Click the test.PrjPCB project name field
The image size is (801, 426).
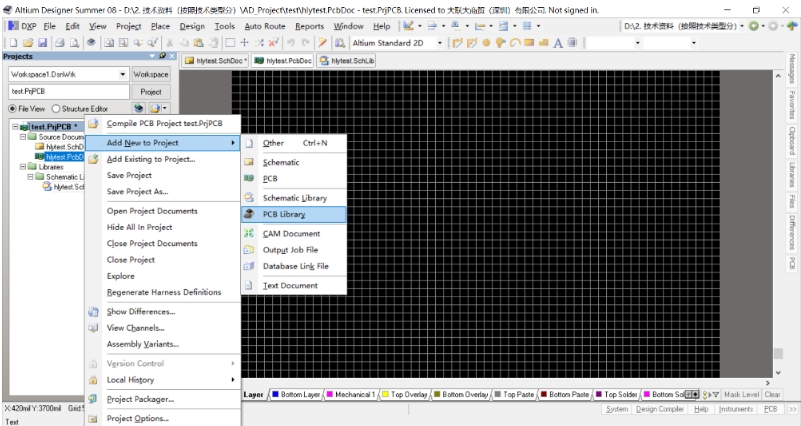click(69, 92)
